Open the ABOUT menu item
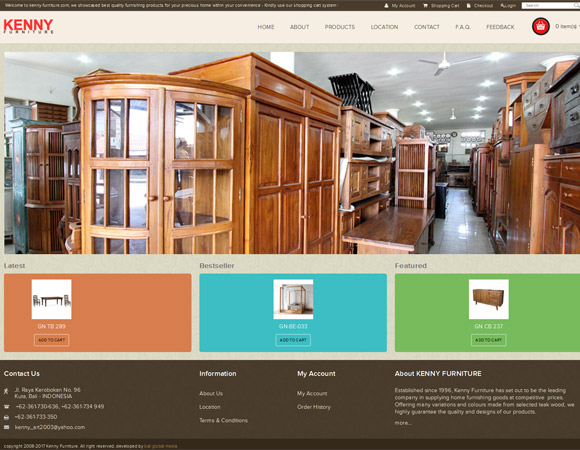 click(x=299, y=27)
